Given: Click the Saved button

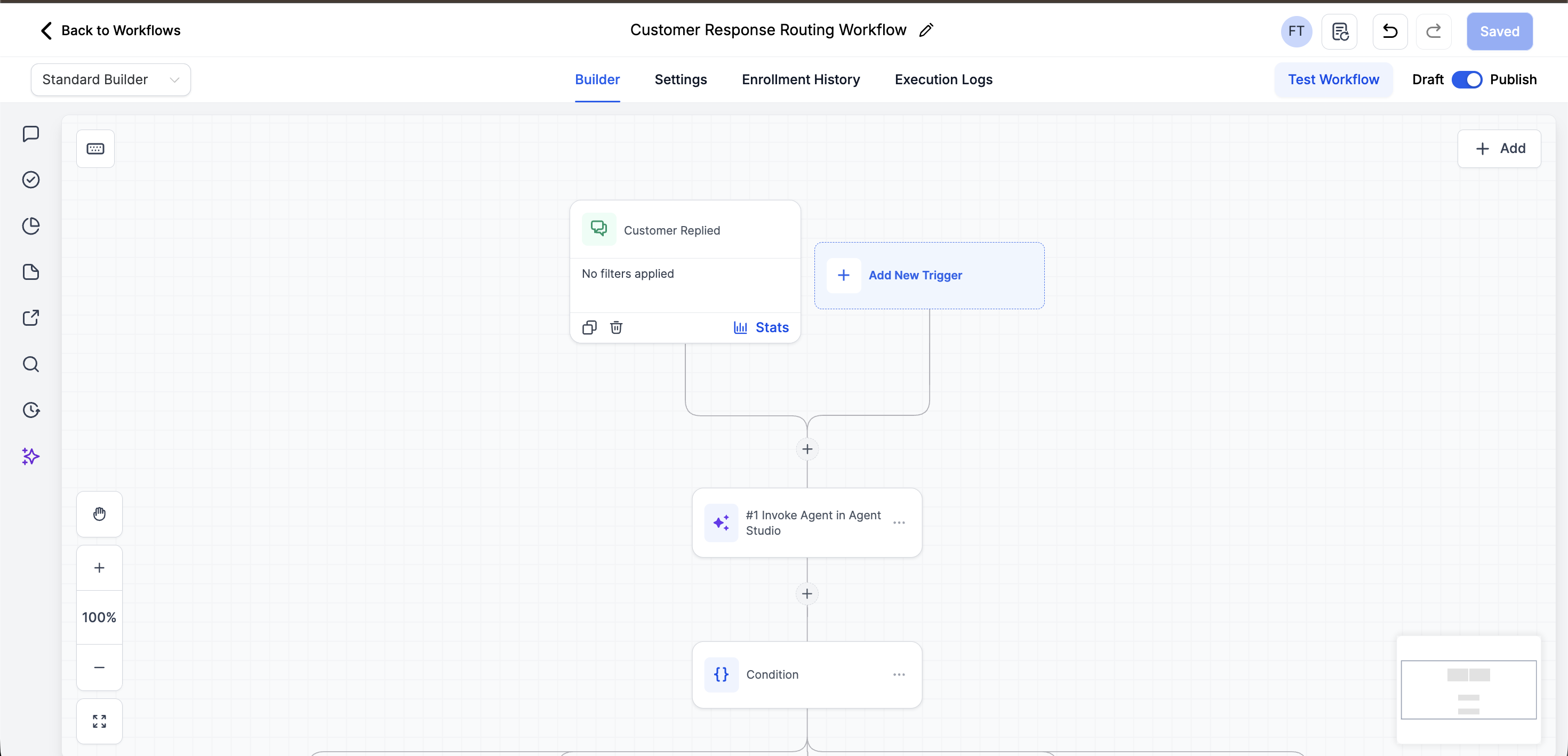Looking at the screenshot, I should pos(1499,31).
